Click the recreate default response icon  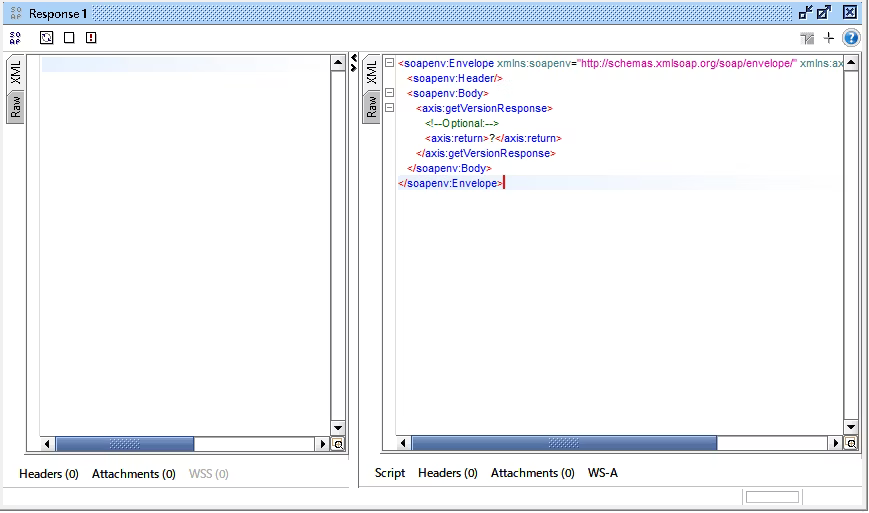[46, 38]
